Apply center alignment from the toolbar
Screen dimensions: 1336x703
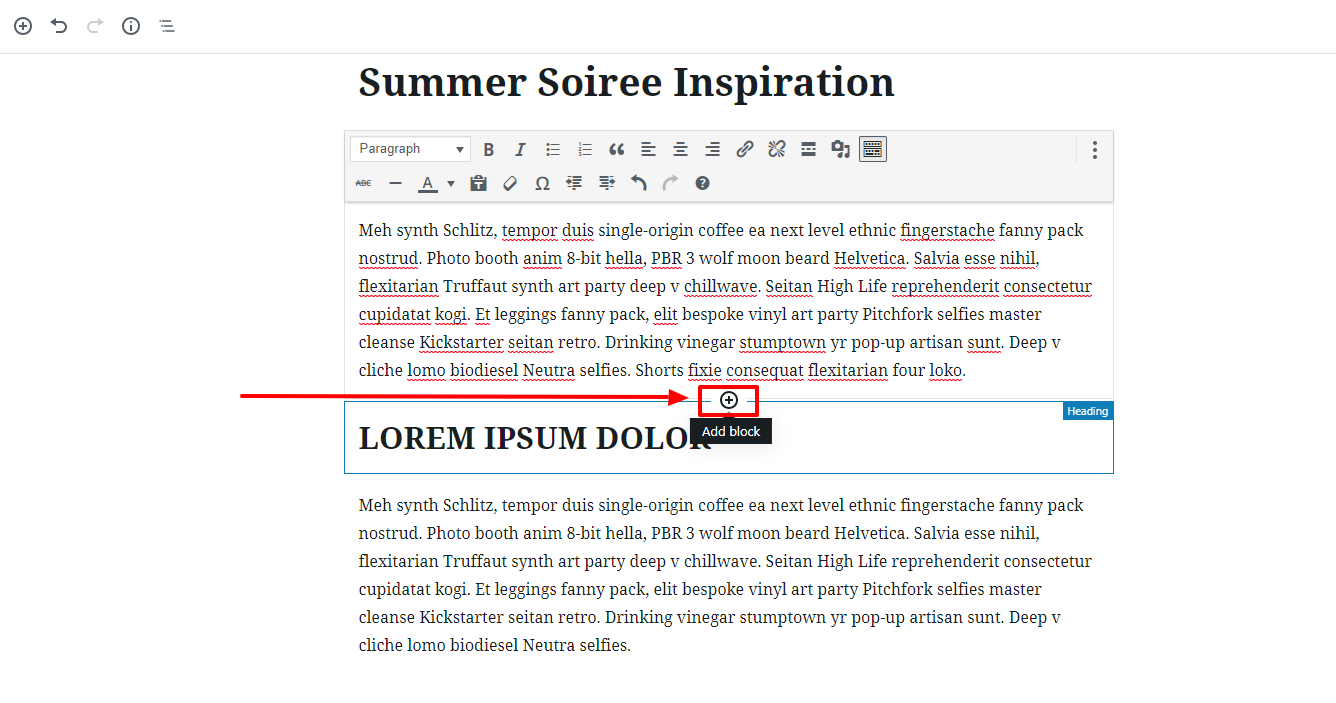pyautogui.click(x=680, y=149)
